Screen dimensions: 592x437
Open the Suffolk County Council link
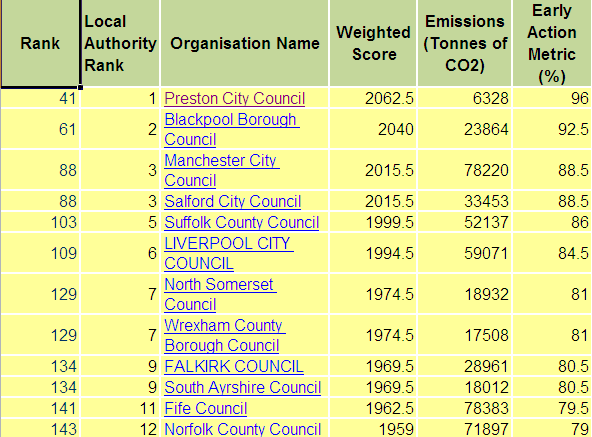242,222
